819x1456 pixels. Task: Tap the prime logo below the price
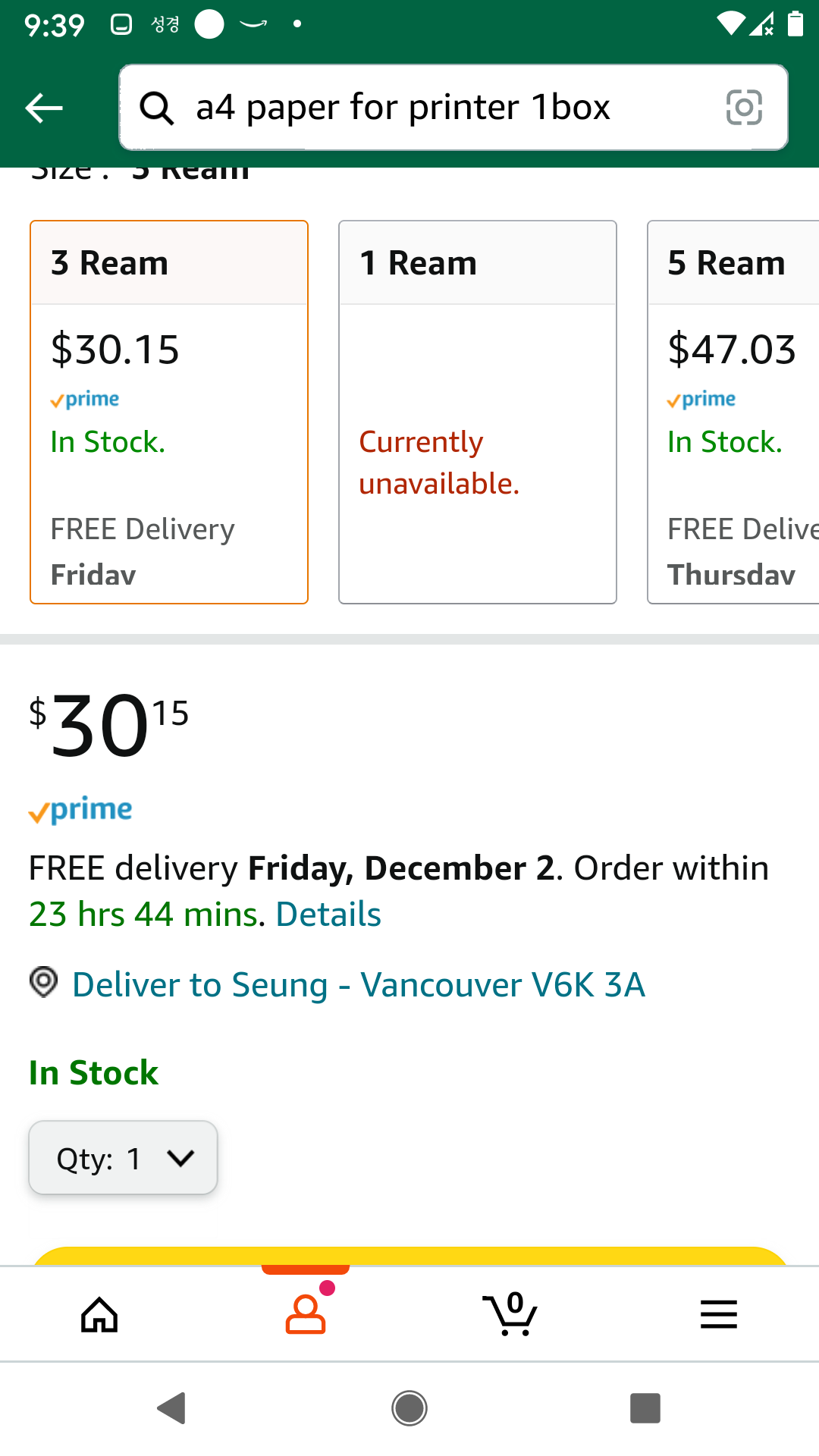tap(80, 811)
